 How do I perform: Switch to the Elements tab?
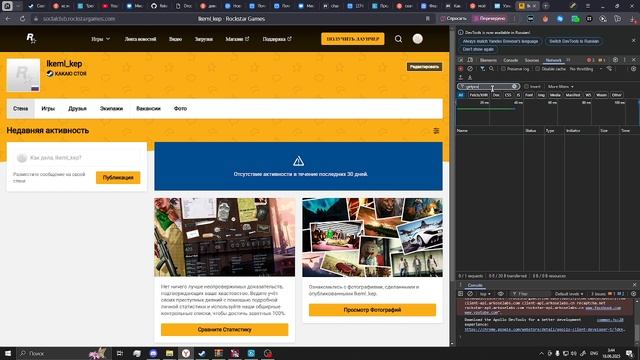tap(488, 60)
